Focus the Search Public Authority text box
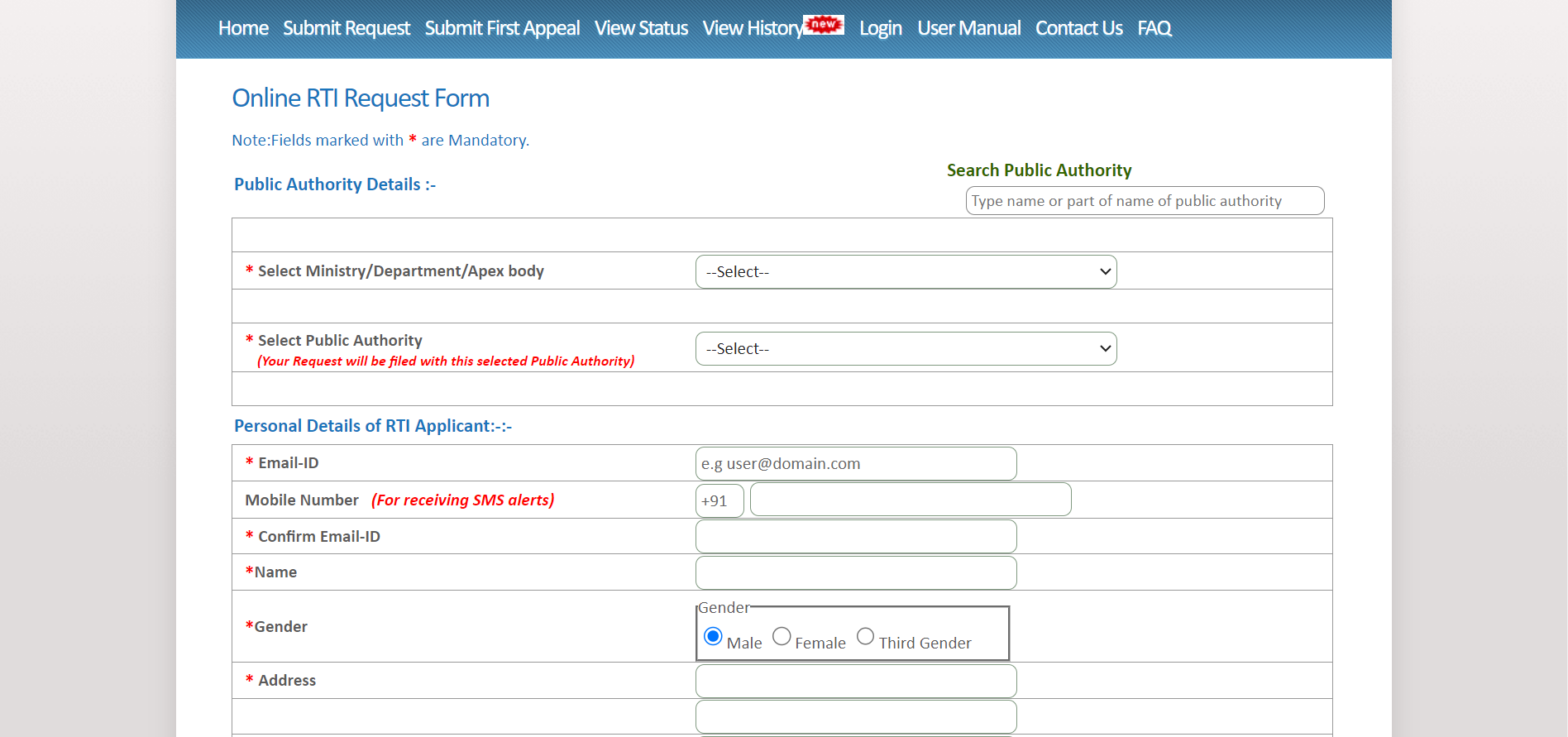The image size is (1568, 737). (x=1145, y=201)
